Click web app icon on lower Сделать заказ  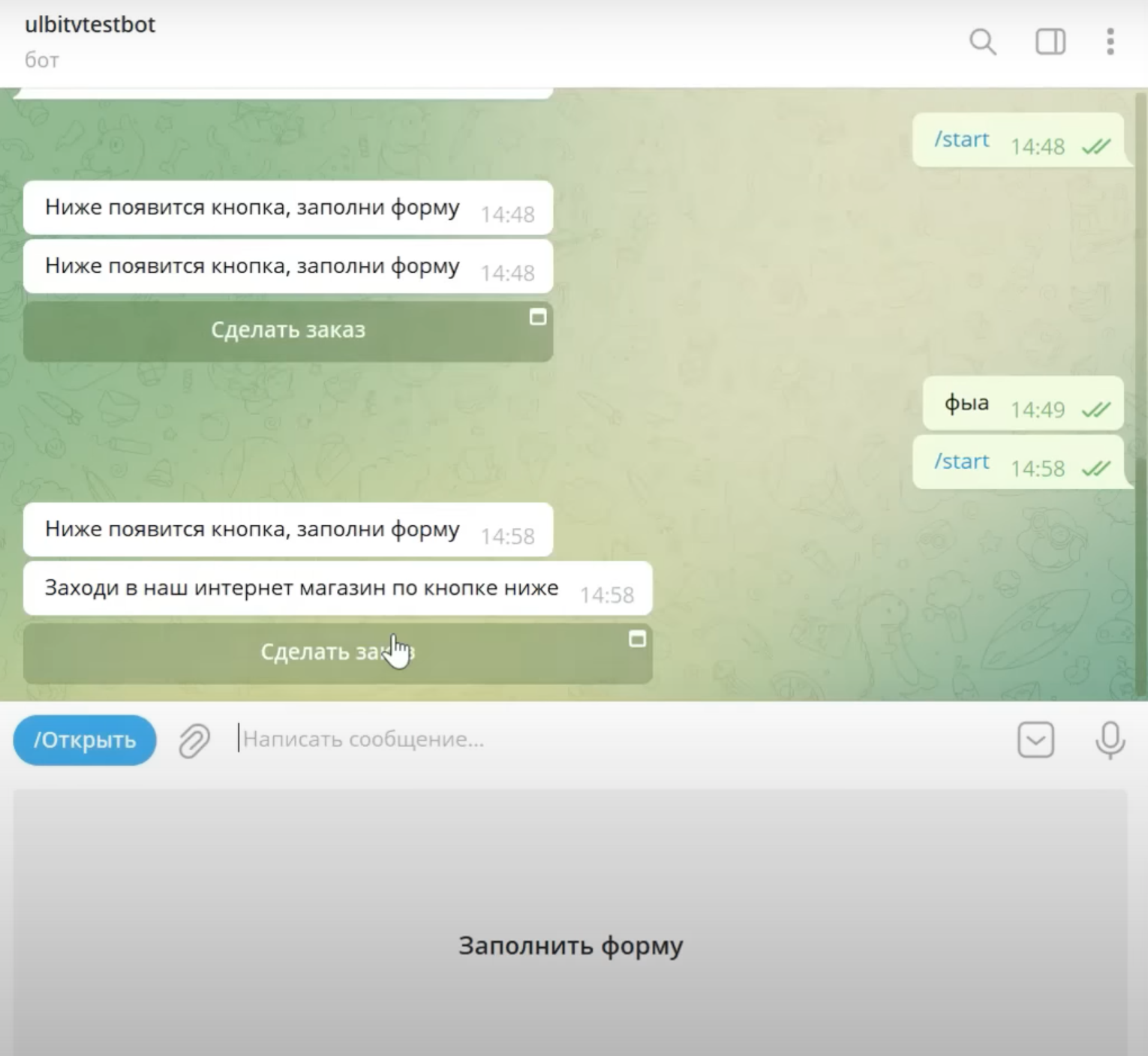(x=637, y=639)
